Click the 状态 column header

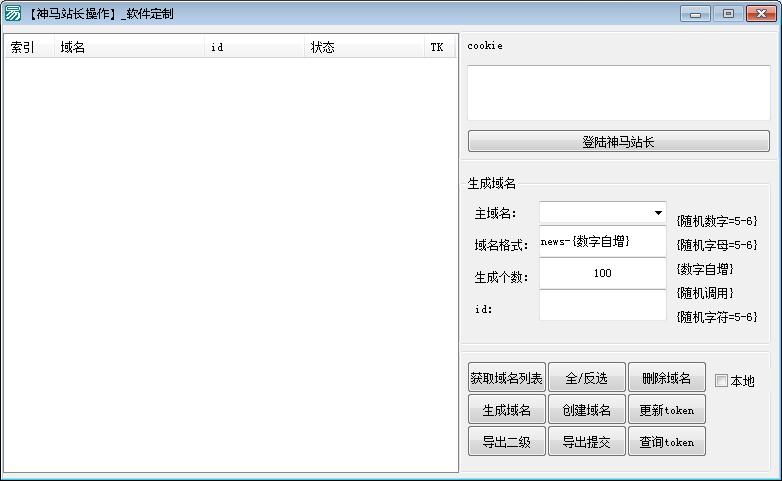[364, 47]
